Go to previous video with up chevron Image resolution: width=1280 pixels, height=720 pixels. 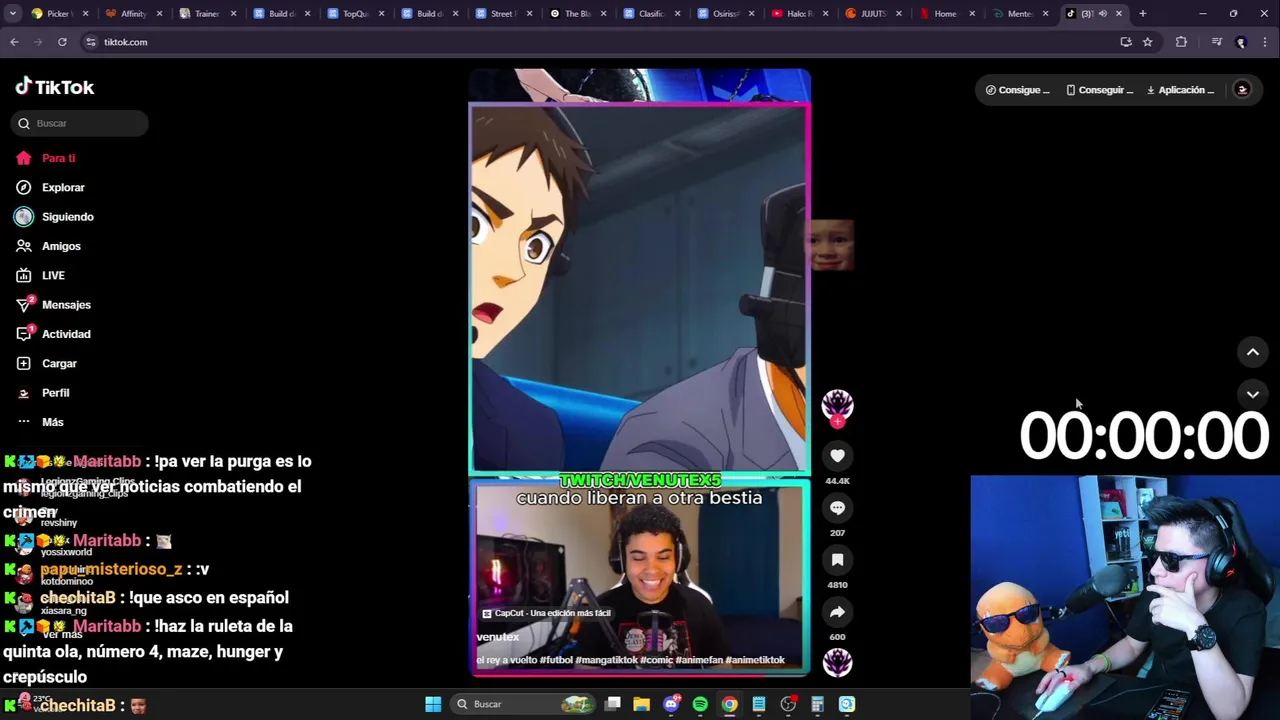click(1252, 352)
